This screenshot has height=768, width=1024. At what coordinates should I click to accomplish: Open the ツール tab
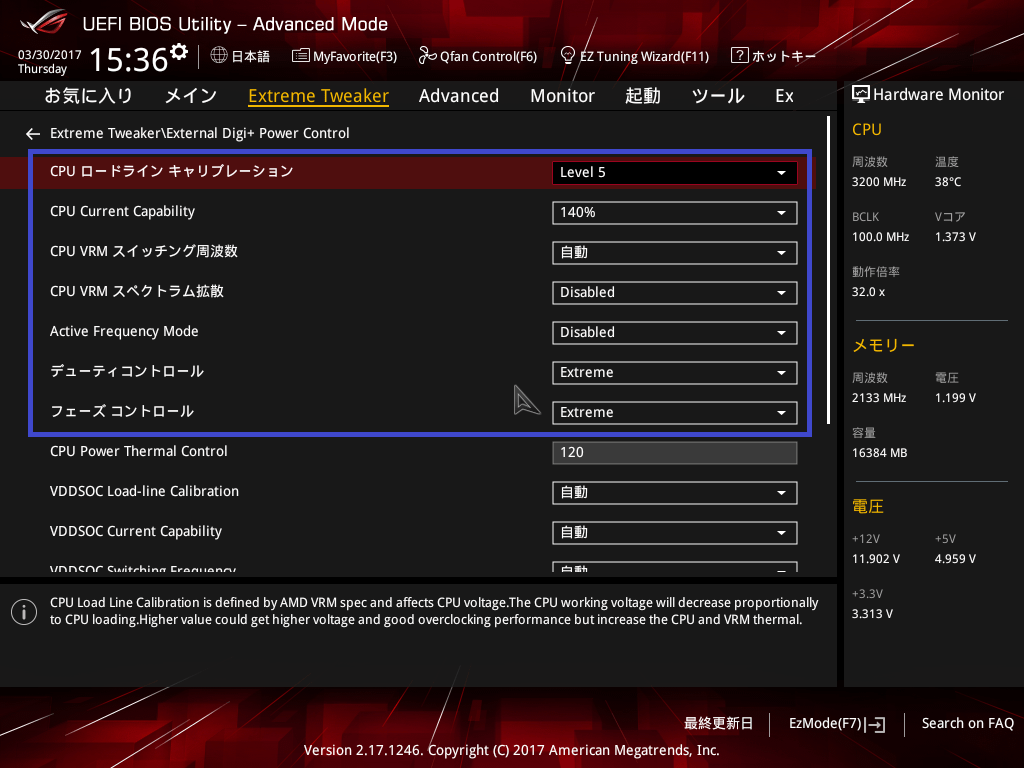pos(718,96)
